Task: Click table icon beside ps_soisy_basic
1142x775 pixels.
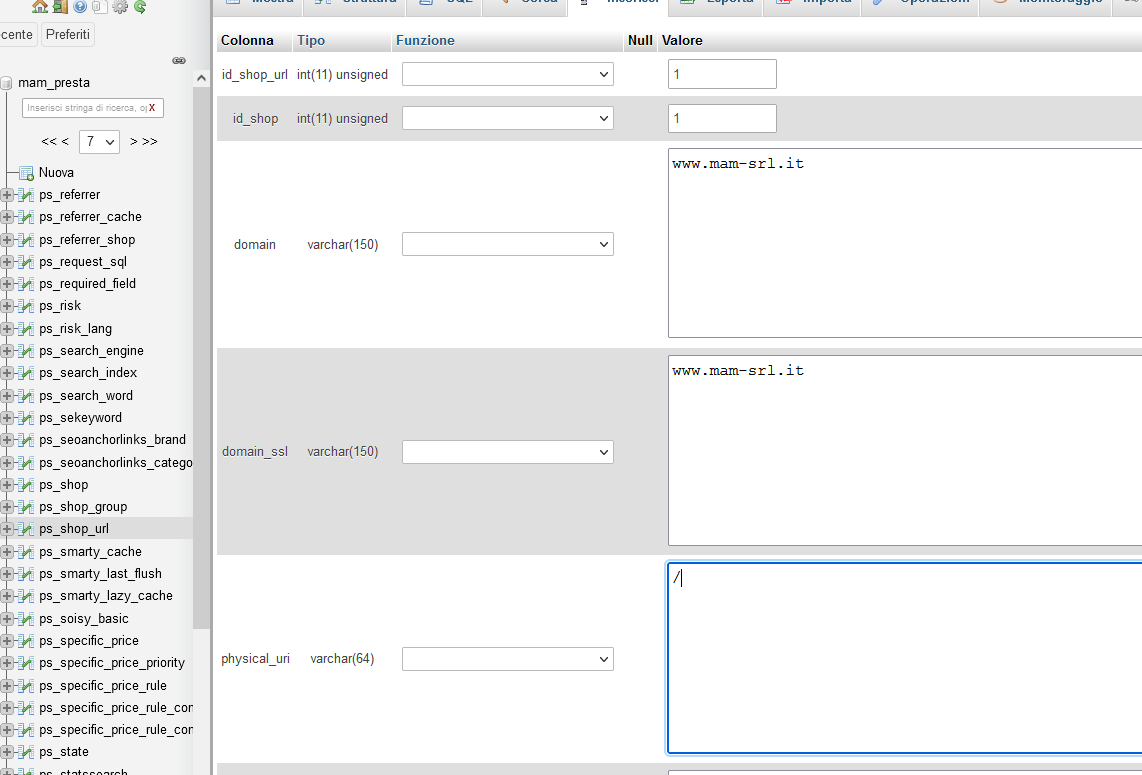Action: [26, 618]
